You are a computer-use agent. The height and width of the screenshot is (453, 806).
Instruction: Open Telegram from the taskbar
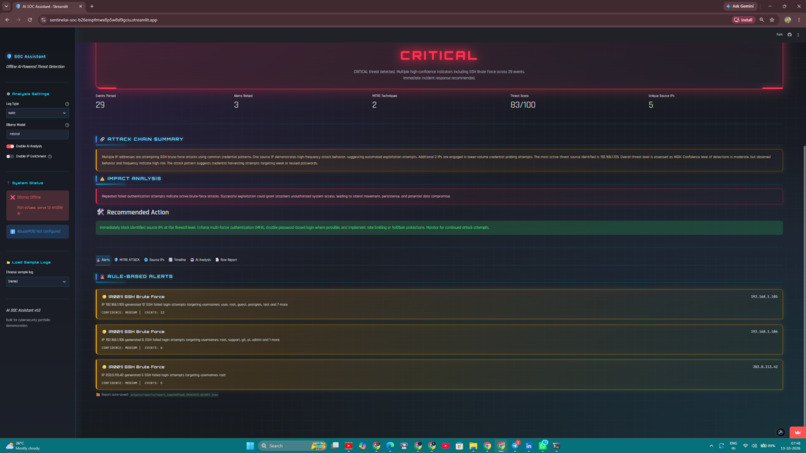(515, 446)
